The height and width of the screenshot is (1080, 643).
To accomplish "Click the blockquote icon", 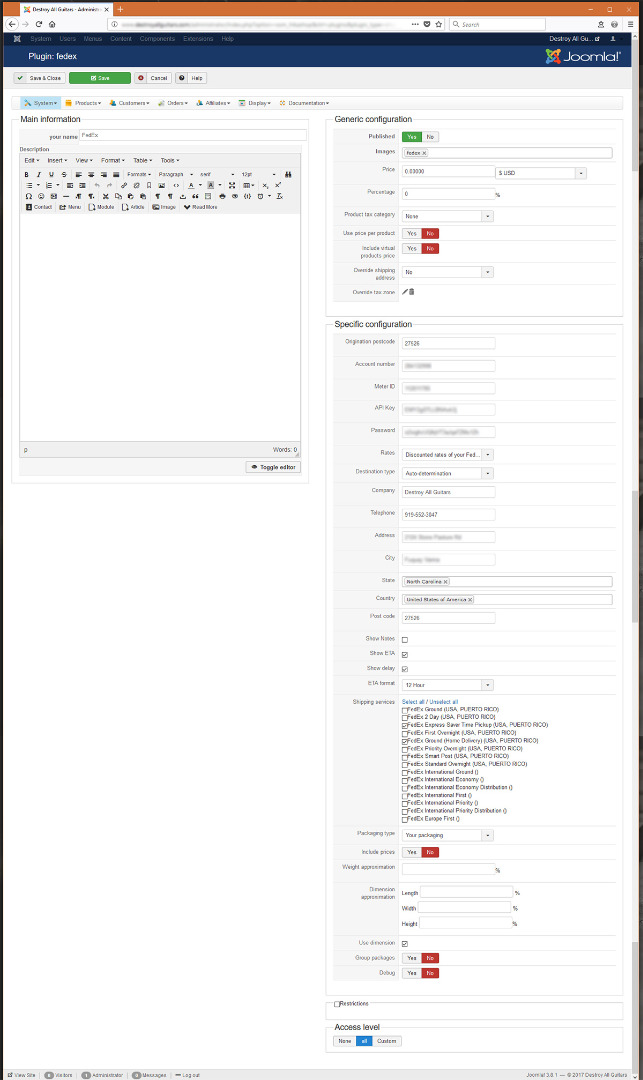I will click(x=196, y=196).
